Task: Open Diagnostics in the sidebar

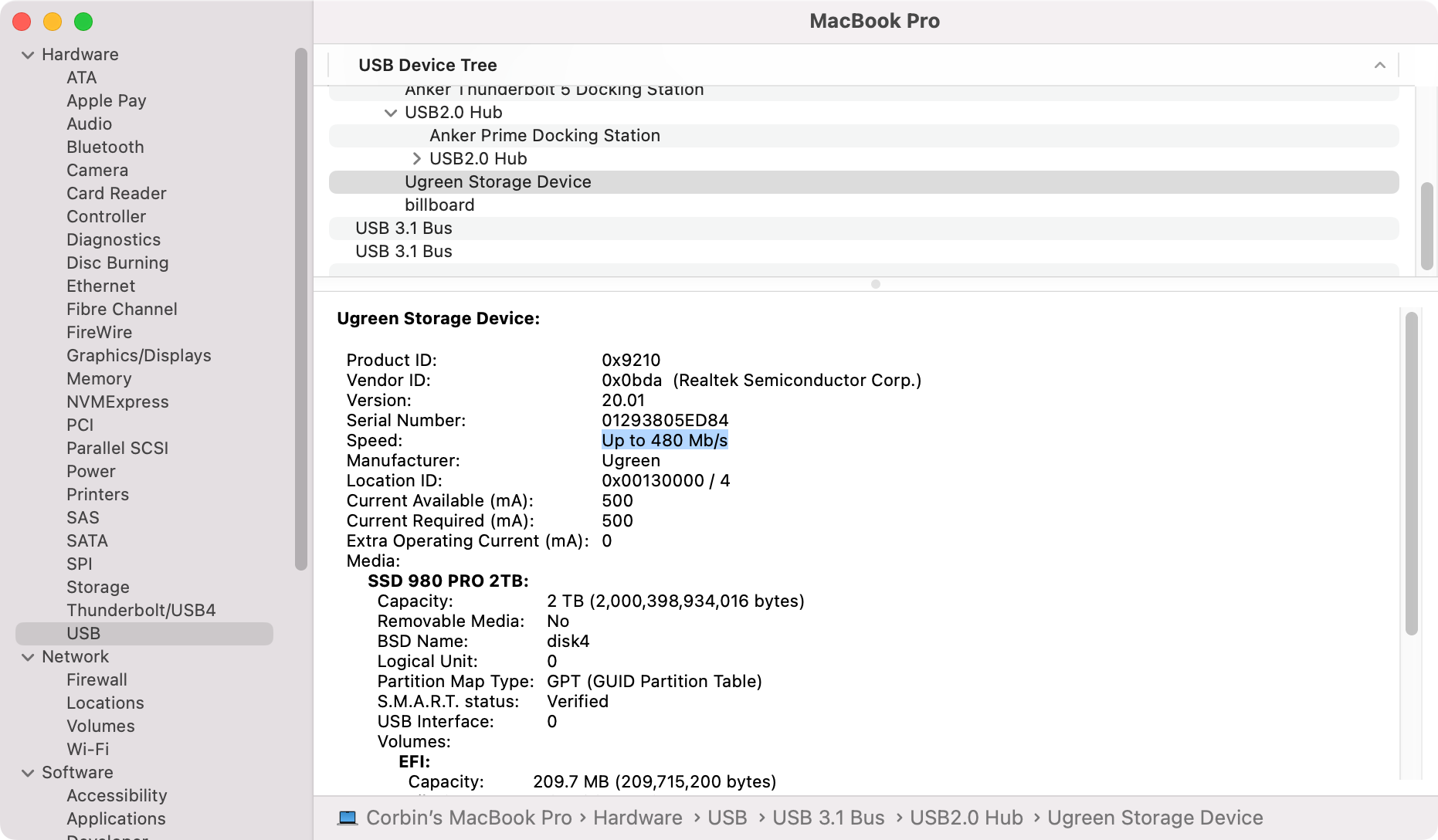Action: (114, 240)
